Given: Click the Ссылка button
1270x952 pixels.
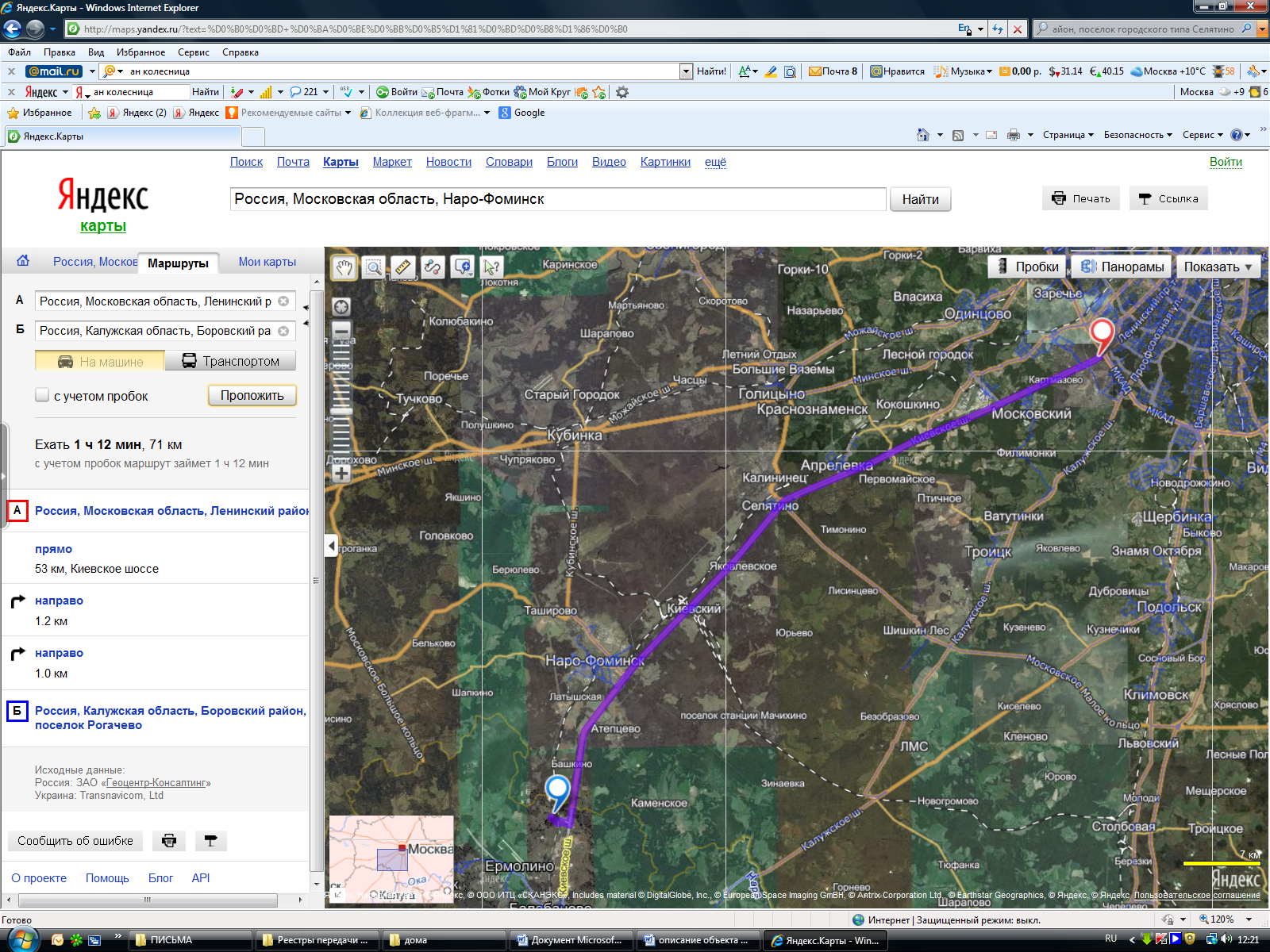Looking at the screenshot, I should coord(1168,198).
